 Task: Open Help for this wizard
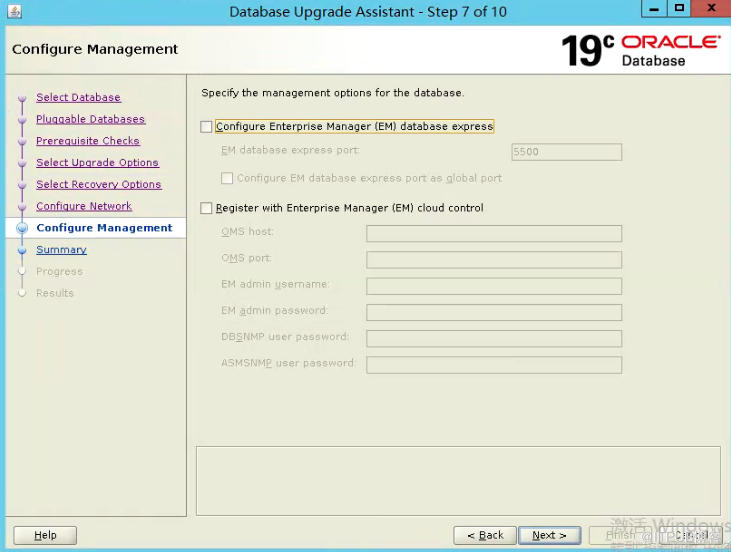click(45, 535)
